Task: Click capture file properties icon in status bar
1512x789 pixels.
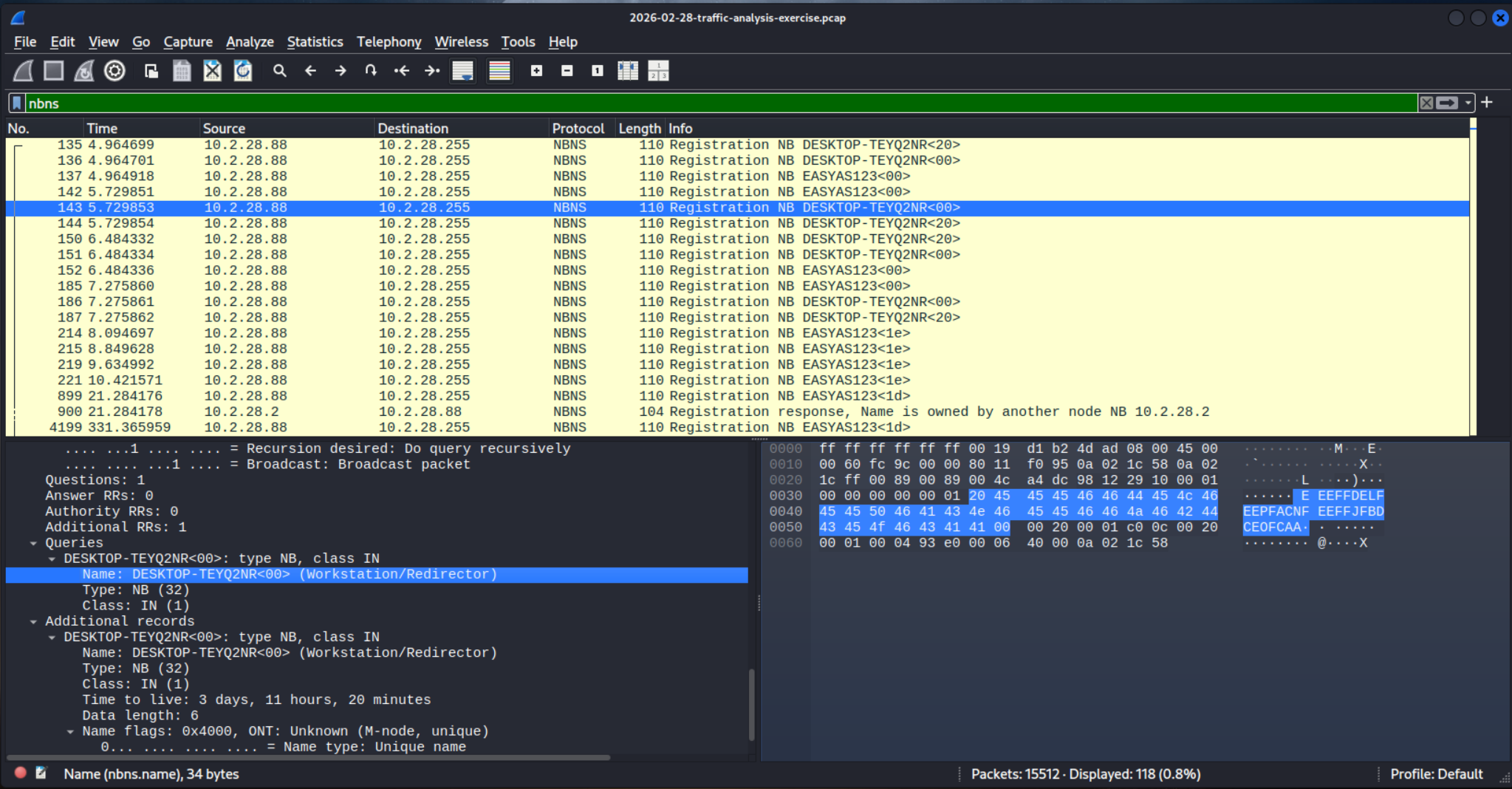Action: (41, 773)
